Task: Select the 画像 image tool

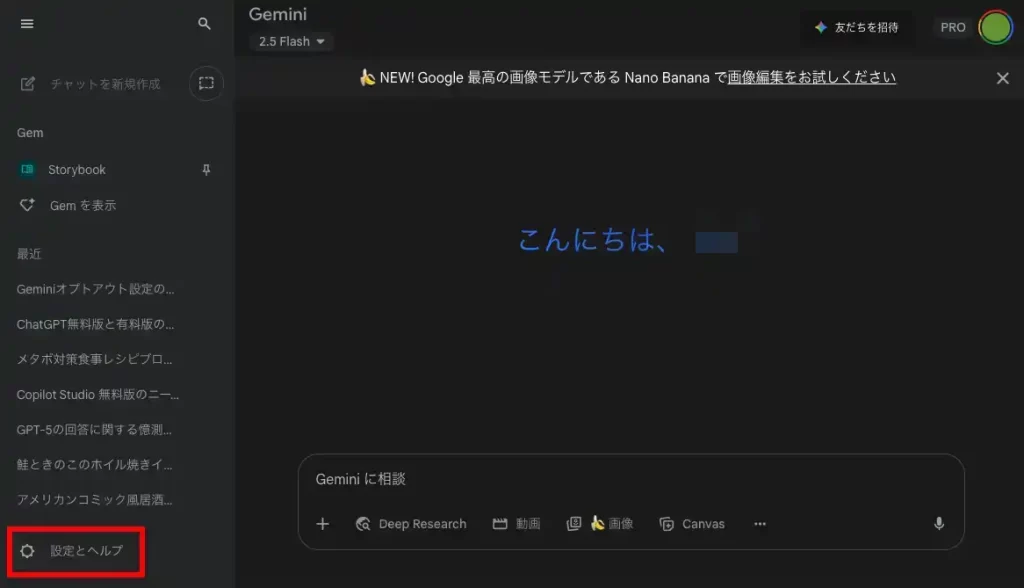Action: point(600,524)
